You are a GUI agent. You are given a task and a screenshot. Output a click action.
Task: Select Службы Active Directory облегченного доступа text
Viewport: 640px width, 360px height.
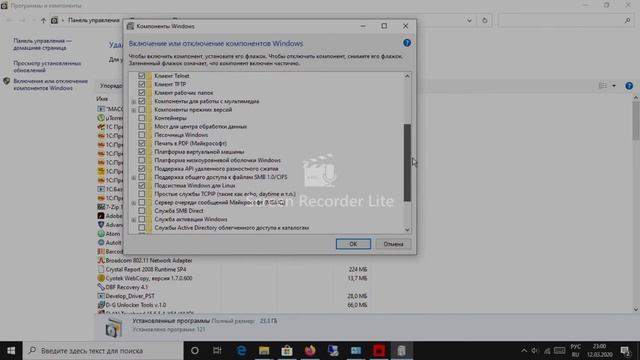pyautogui.click(x=231, y=228)
